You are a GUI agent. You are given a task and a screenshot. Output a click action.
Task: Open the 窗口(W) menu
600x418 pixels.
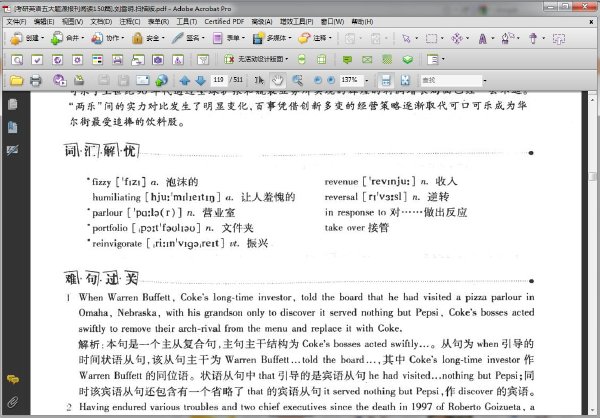click(332, 22)
